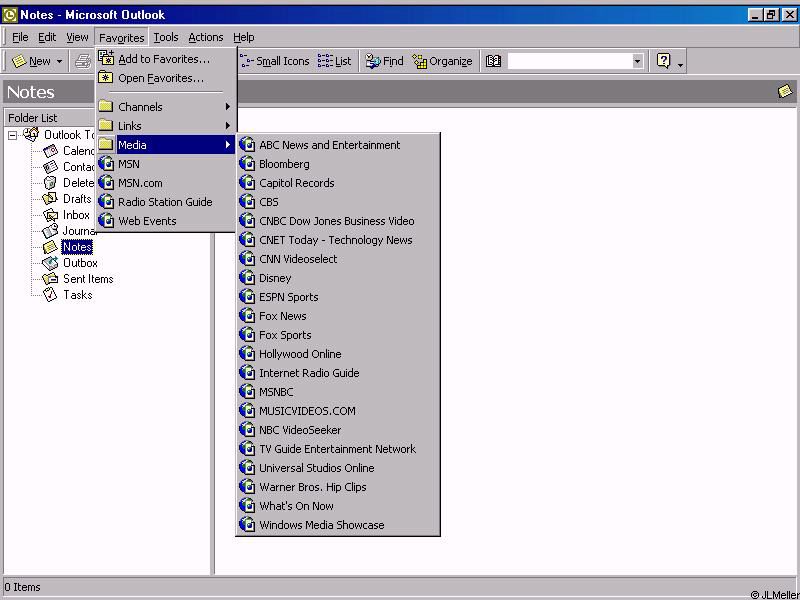Click inside the Find a Contact field
This screenshot has width=800, height=600.
click(568, 61)
